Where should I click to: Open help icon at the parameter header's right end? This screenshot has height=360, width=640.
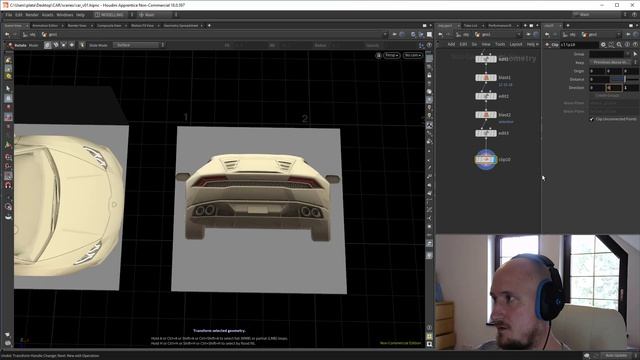tap(635, 44)
